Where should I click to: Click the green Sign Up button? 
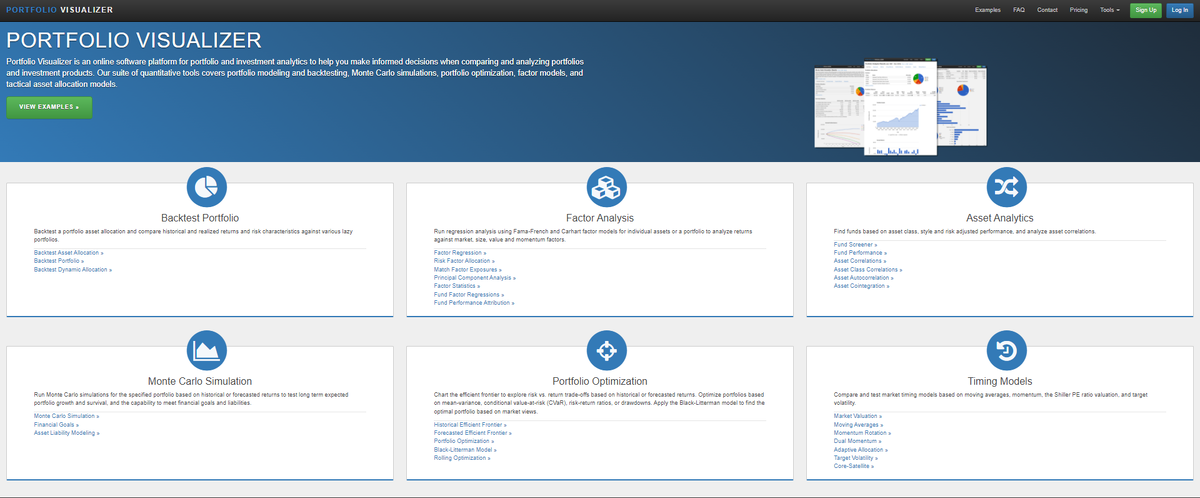point(1146,10)
